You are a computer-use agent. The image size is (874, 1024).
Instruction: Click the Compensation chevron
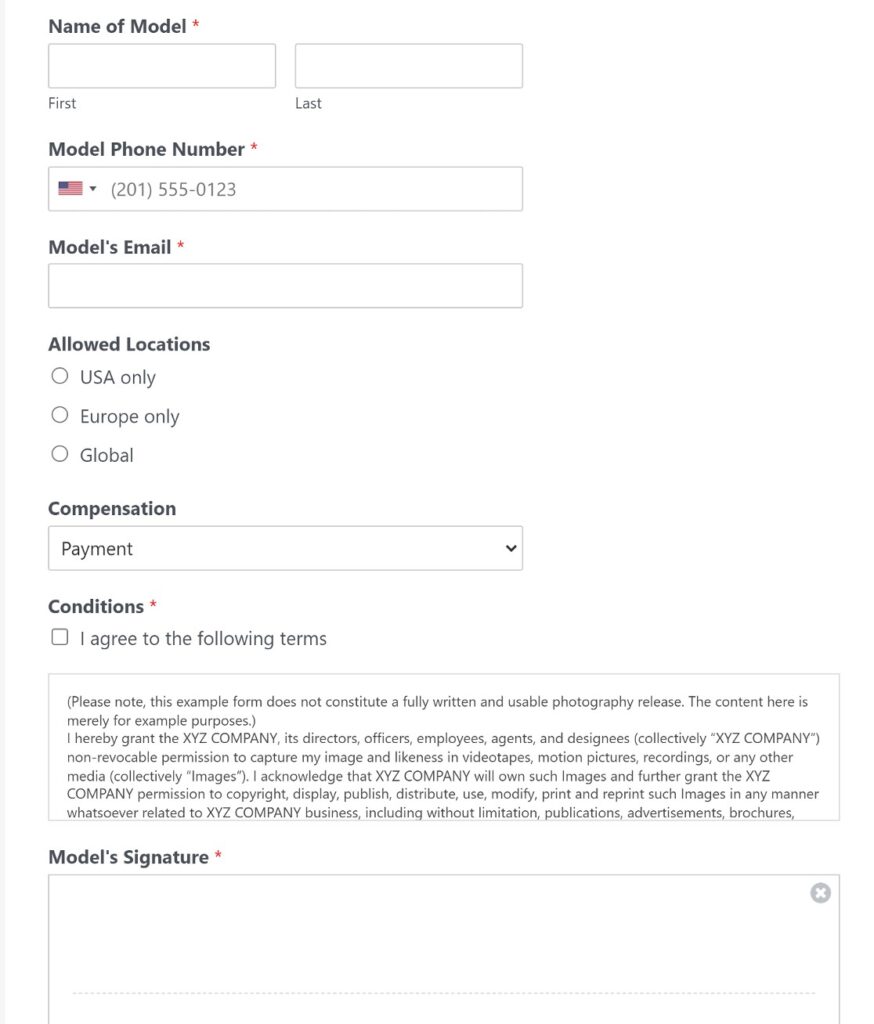click(508, 548)
